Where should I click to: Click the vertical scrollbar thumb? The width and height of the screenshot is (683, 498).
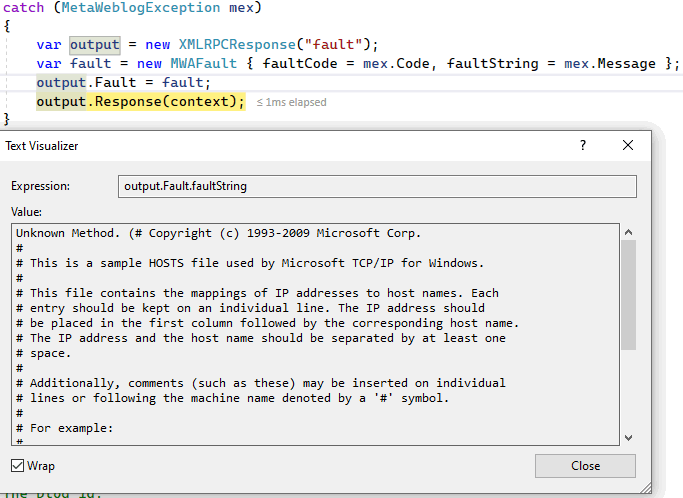point(628,295)
